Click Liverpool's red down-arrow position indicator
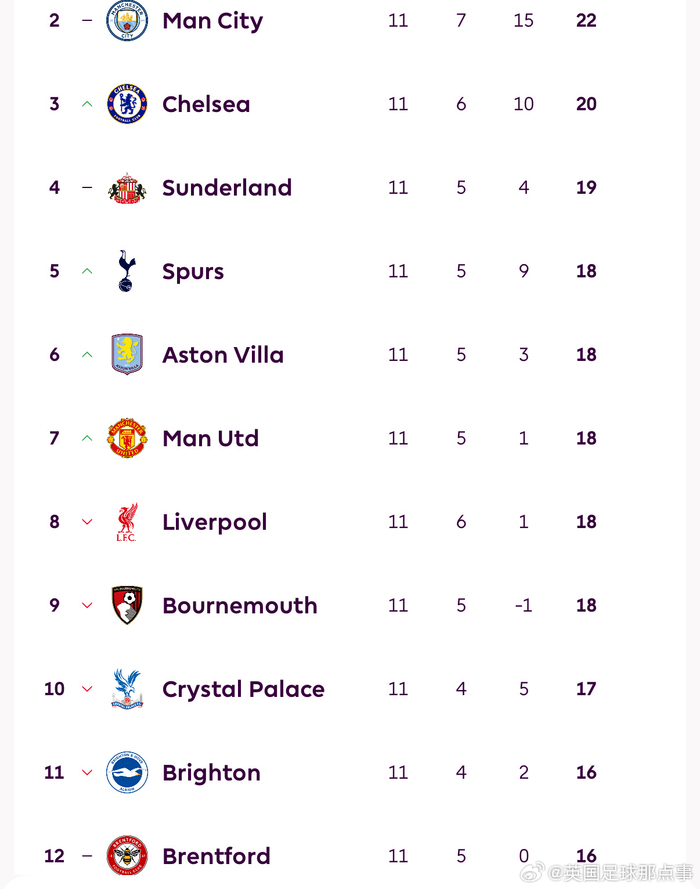The height and width of the screenshot is (889, 700). (87, 522)
